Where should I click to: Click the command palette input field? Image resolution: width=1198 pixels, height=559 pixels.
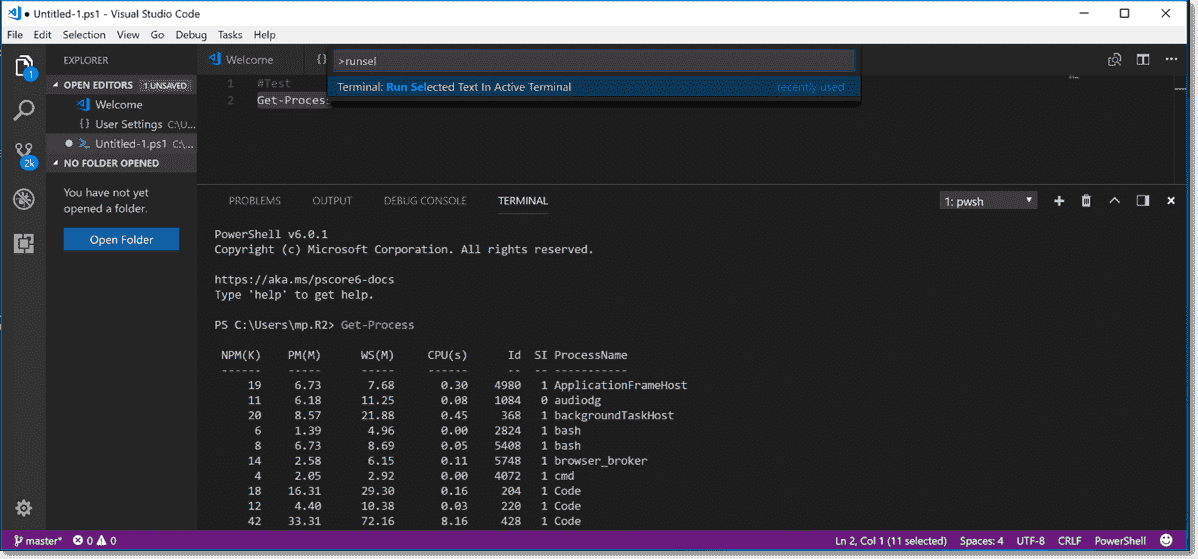click(x=594, y=61)
